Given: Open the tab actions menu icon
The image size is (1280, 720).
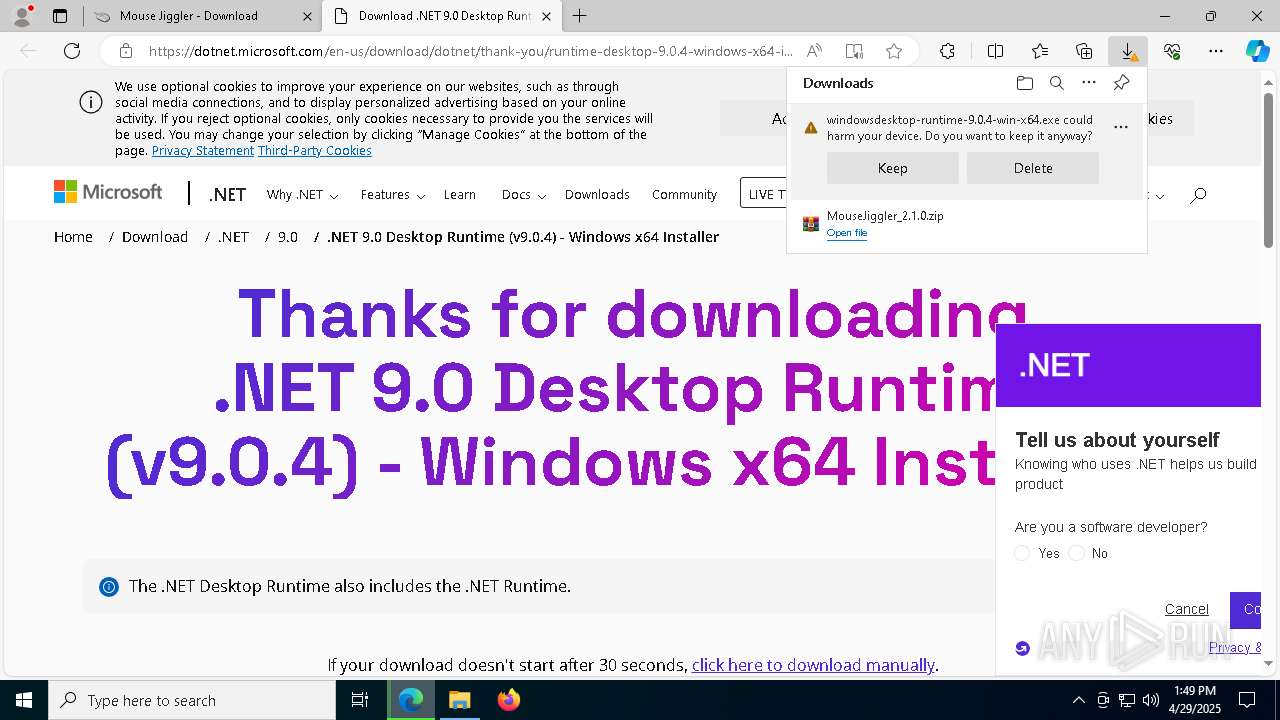Looking at the screenshot, I should tap(60, 16).
